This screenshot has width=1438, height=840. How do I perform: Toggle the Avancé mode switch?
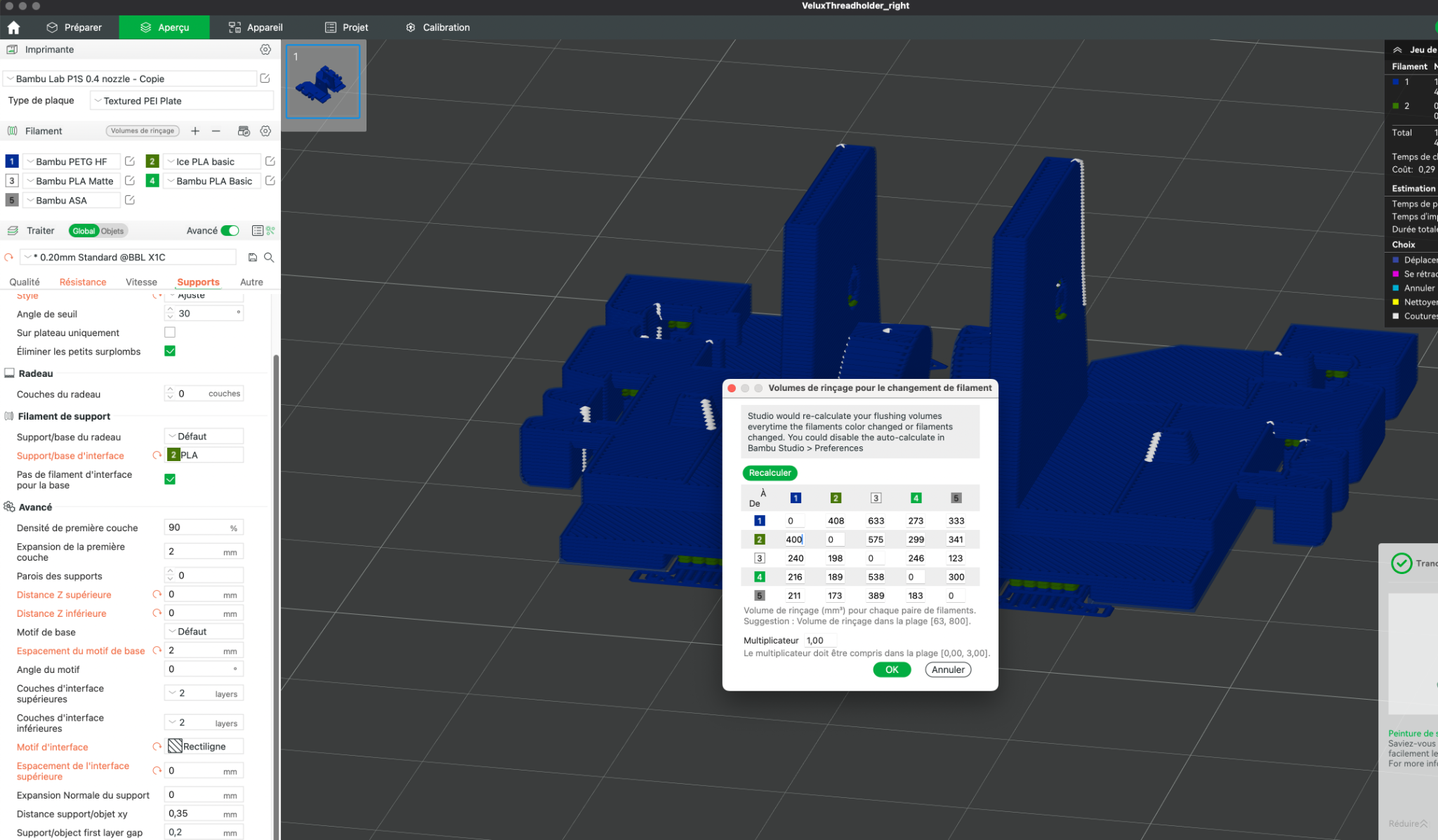pos(230,231)
